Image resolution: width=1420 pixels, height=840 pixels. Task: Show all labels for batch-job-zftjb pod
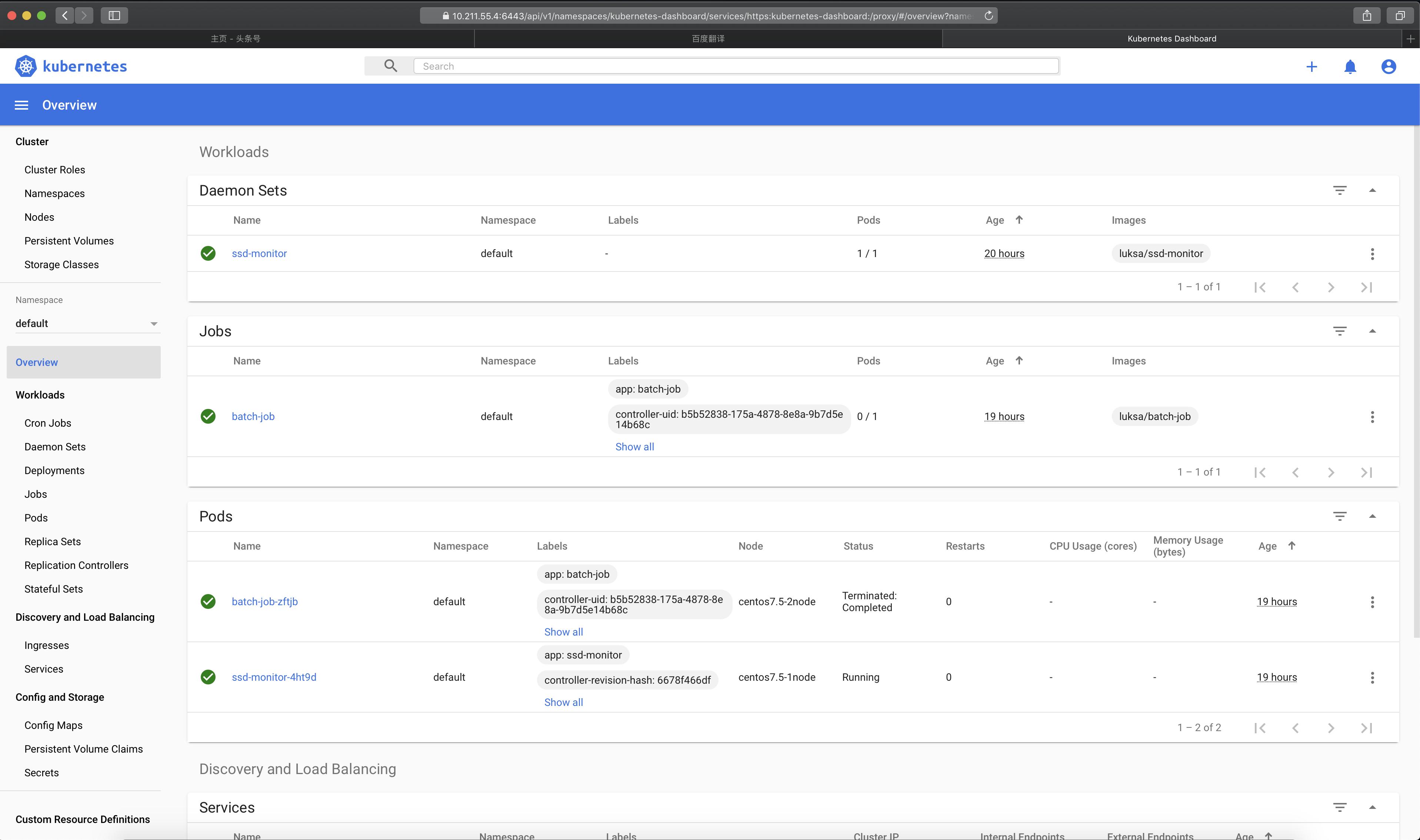(563, 632)
